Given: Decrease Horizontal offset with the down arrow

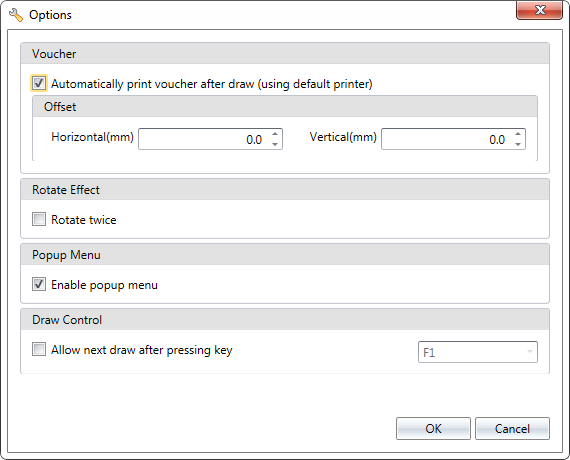Looking at the screenshot, I should click(275, 144).
